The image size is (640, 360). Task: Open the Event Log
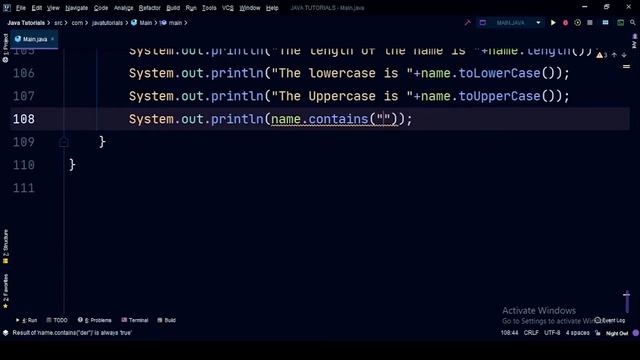(x=610, y=320)
